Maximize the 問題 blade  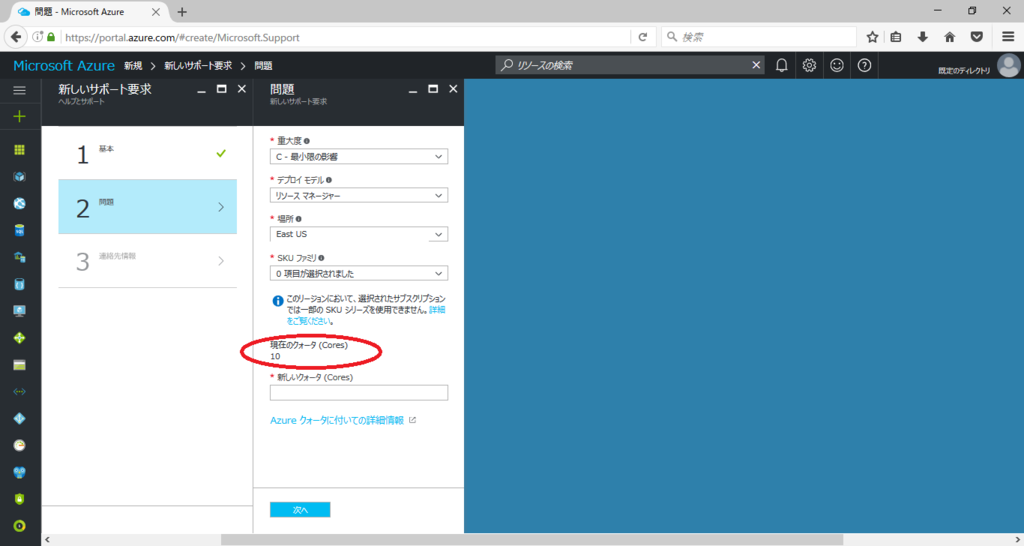point(433,89)
